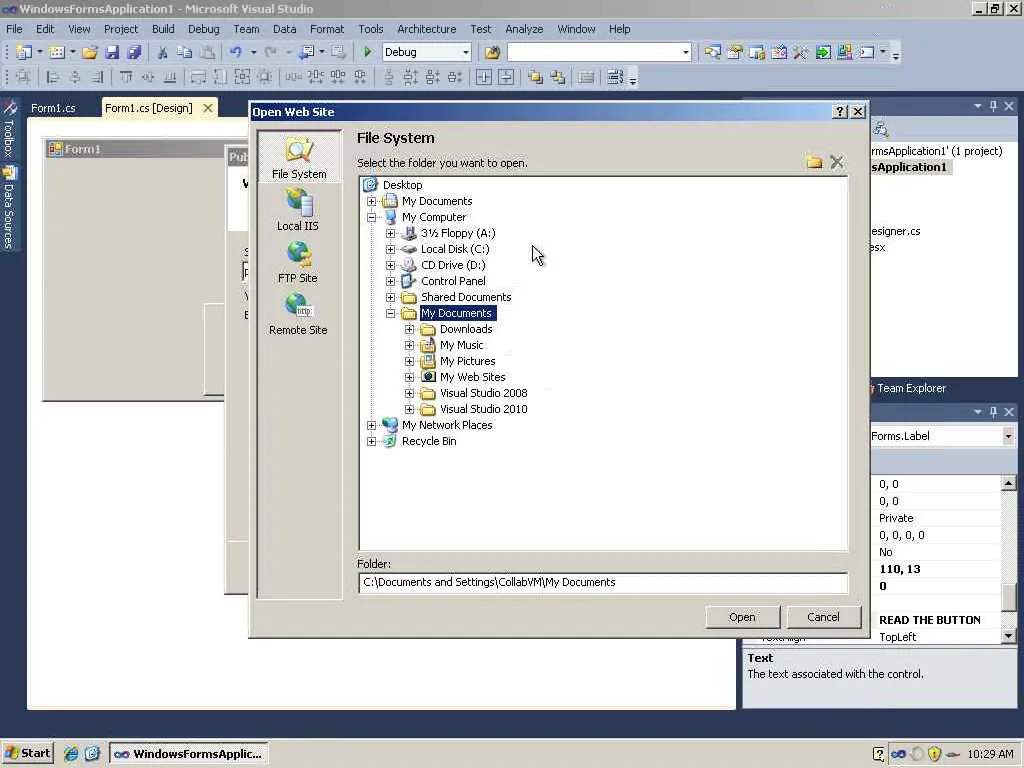Click Internet Explorer quick launch icon
The height and width of the screenshot is (768, 1024).
click(71, 754)
